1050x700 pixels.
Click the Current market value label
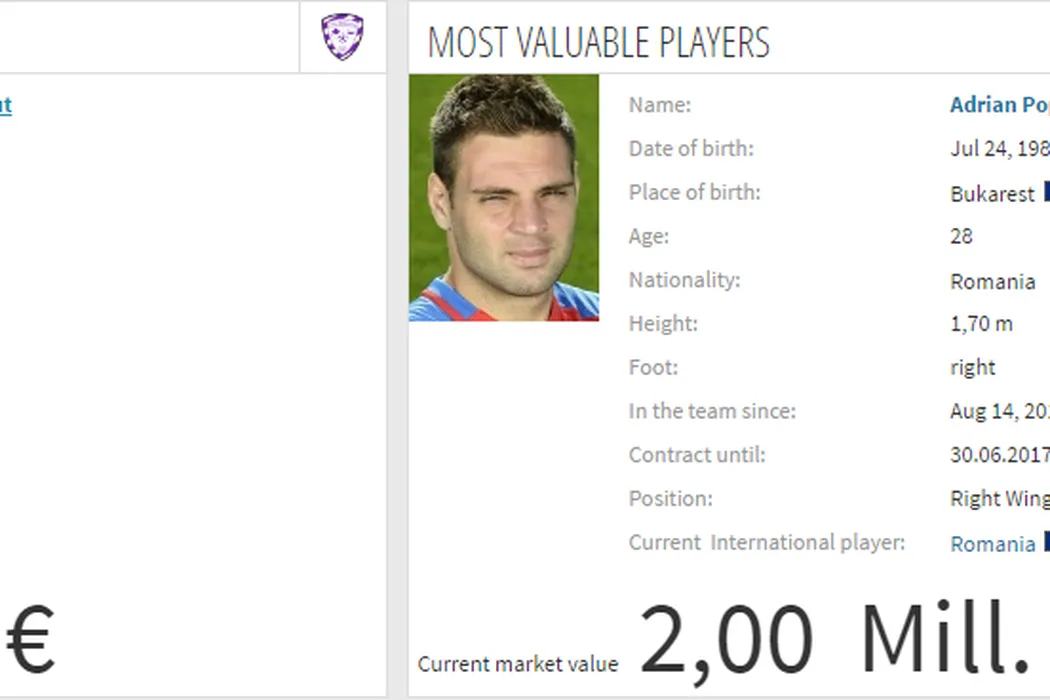click(x=518, y=664)
